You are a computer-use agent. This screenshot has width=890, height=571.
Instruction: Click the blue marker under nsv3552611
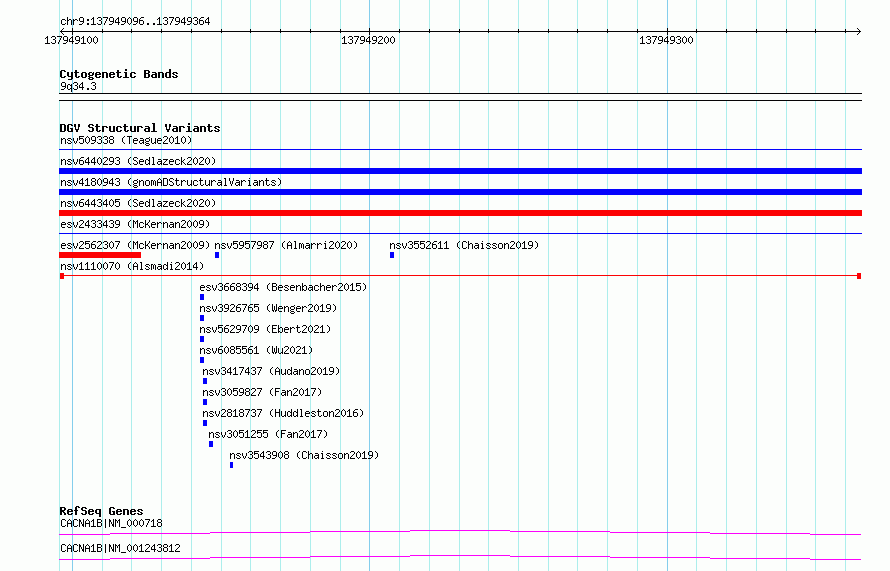pos(392,255)
